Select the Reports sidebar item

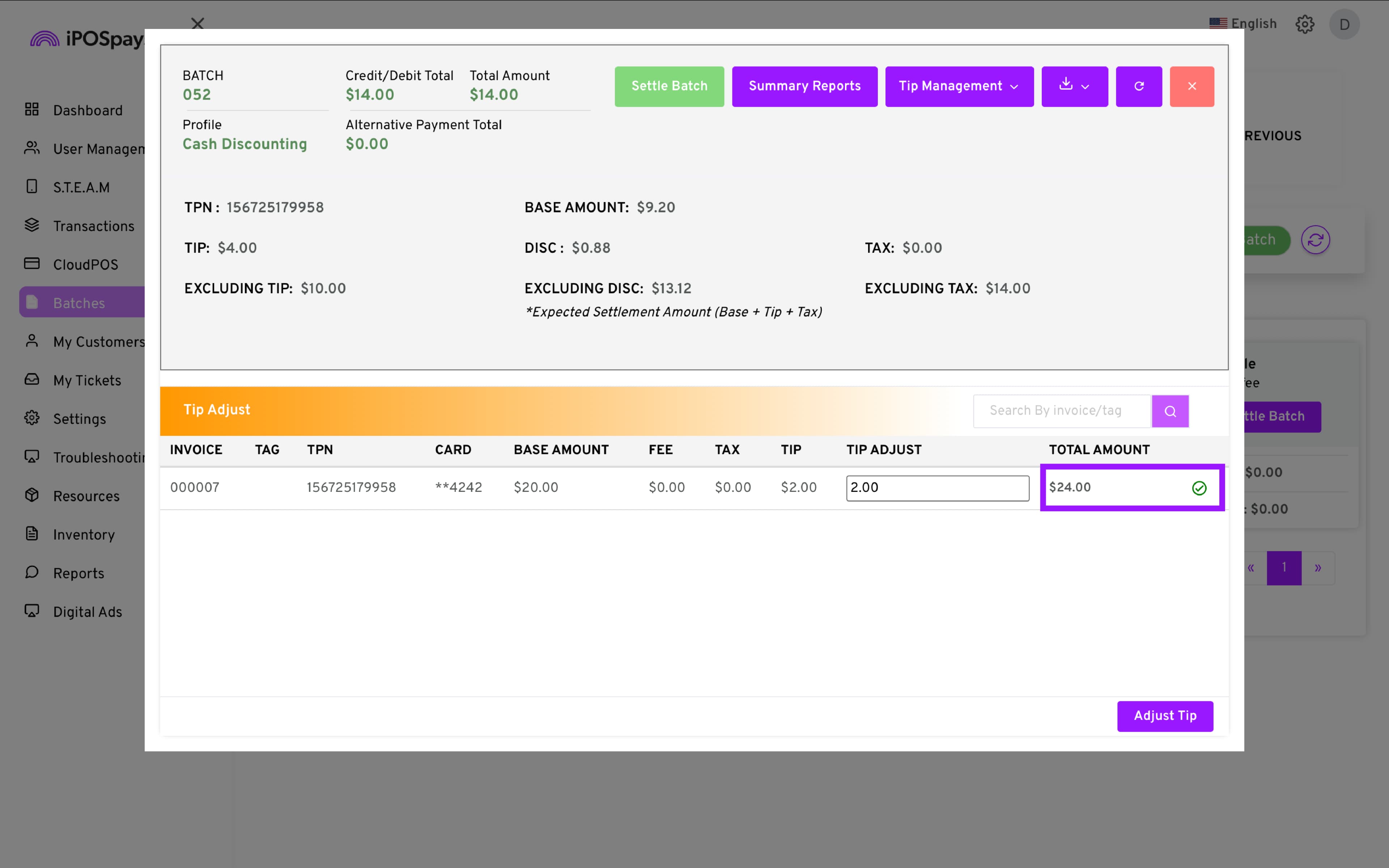point(78,573)
